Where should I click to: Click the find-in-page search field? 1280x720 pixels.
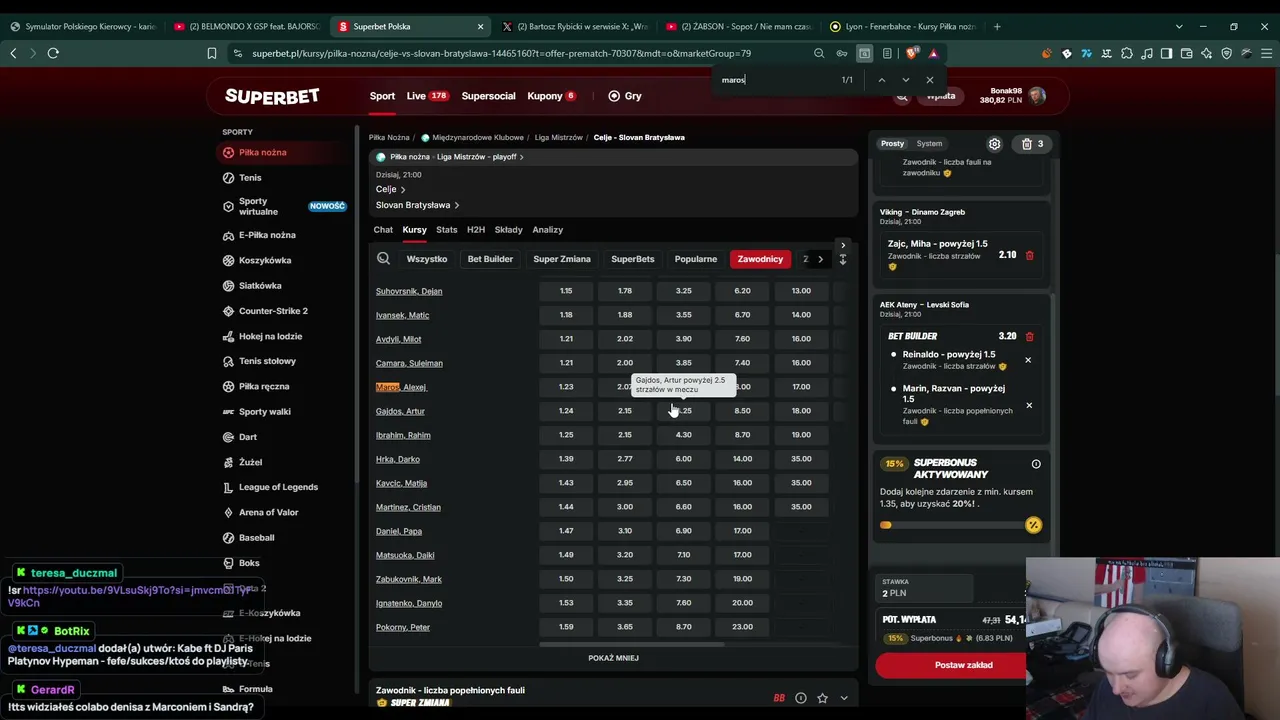779,80
